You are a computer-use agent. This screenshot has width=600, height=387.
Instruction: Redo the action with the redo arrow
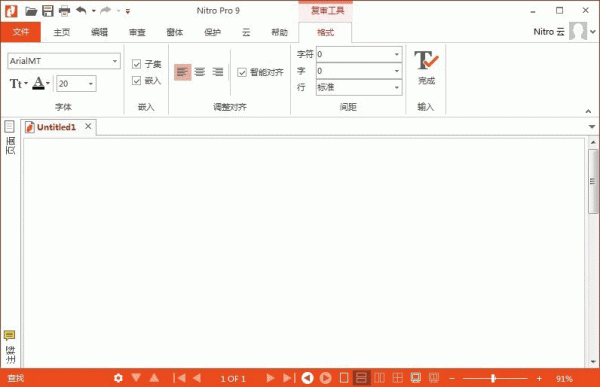click(106, 11)
